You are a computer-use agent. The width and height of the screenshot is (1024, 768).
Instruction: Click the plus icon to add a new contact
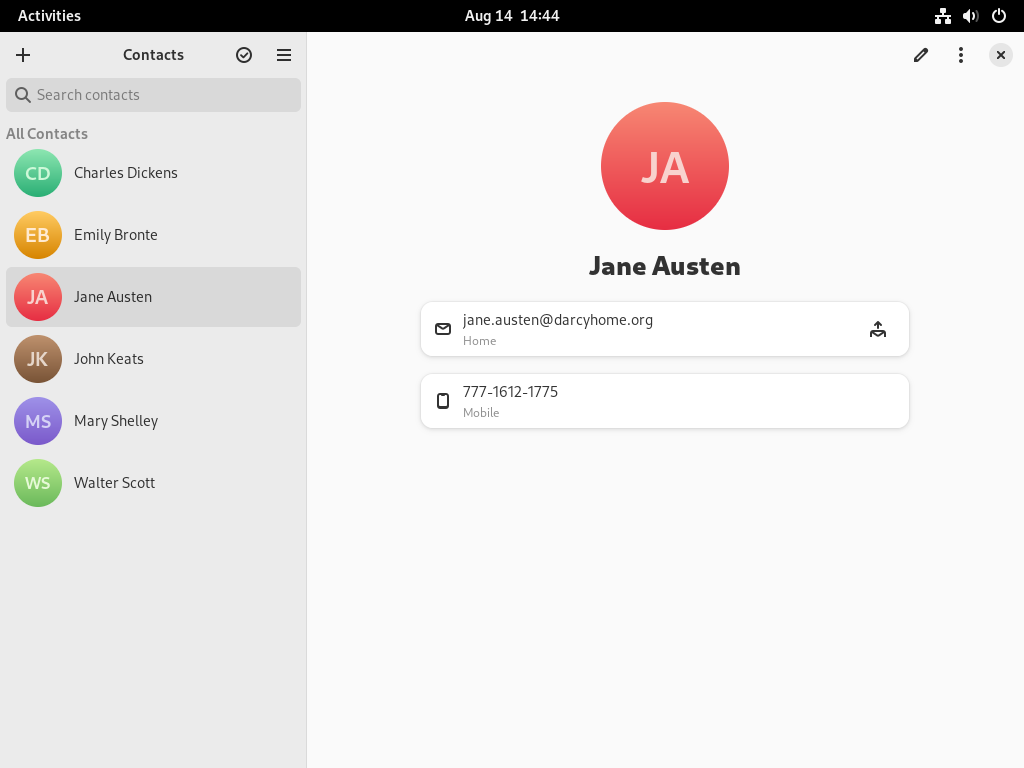point(23,55)
